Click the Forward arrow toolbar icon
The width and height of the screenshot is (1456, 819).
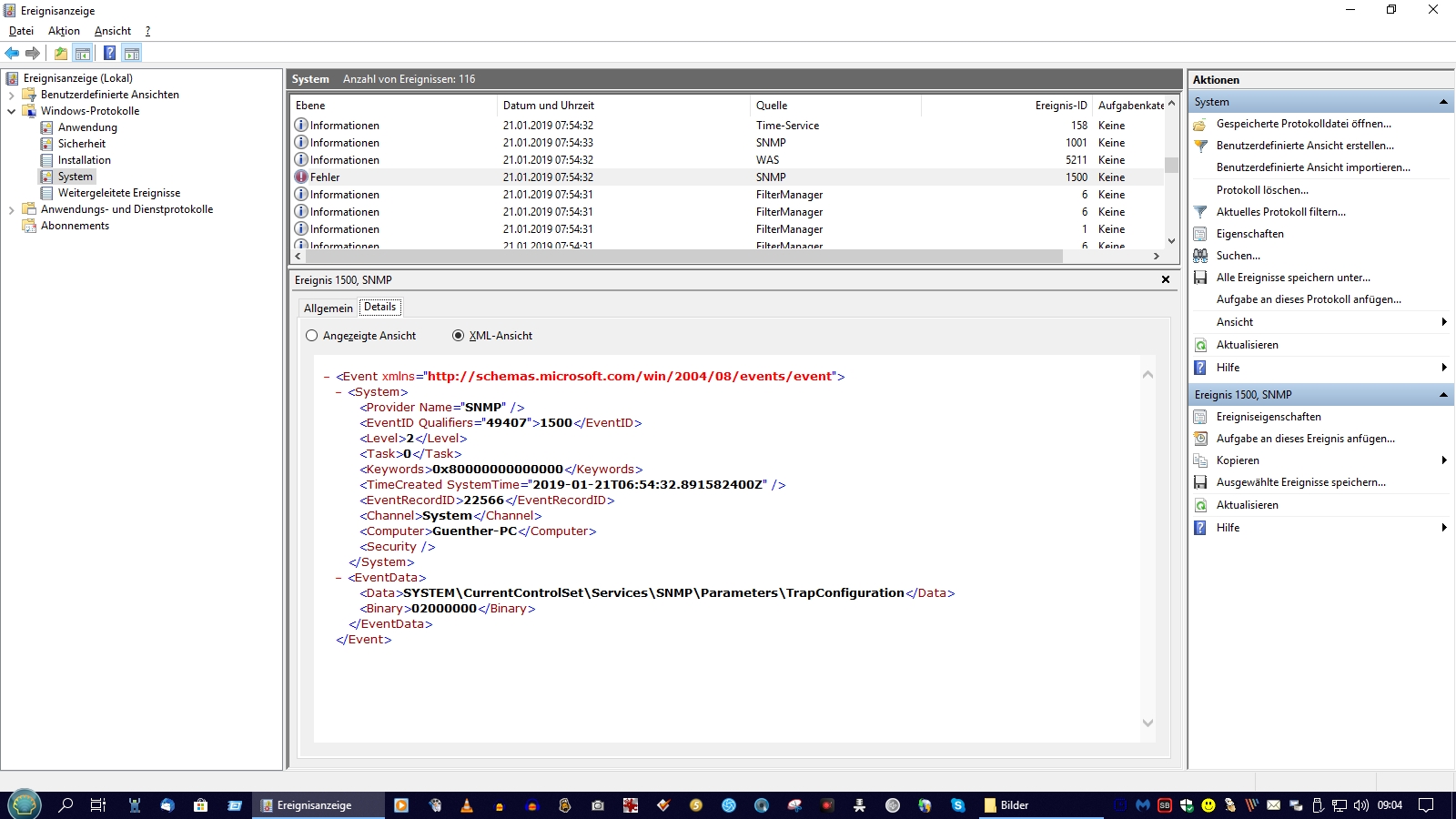coord(33,54)
